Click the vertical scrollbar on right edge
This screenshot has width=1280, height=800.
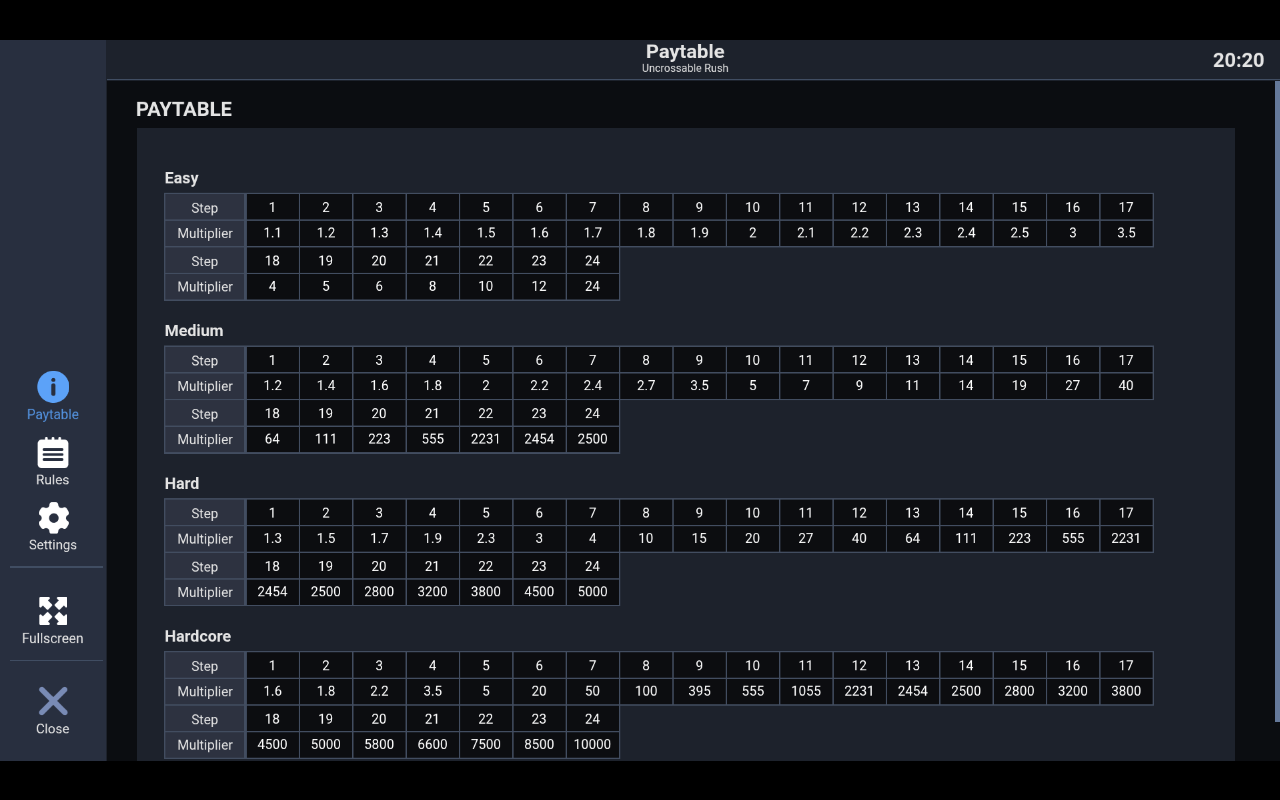[x=1277, y=400]
